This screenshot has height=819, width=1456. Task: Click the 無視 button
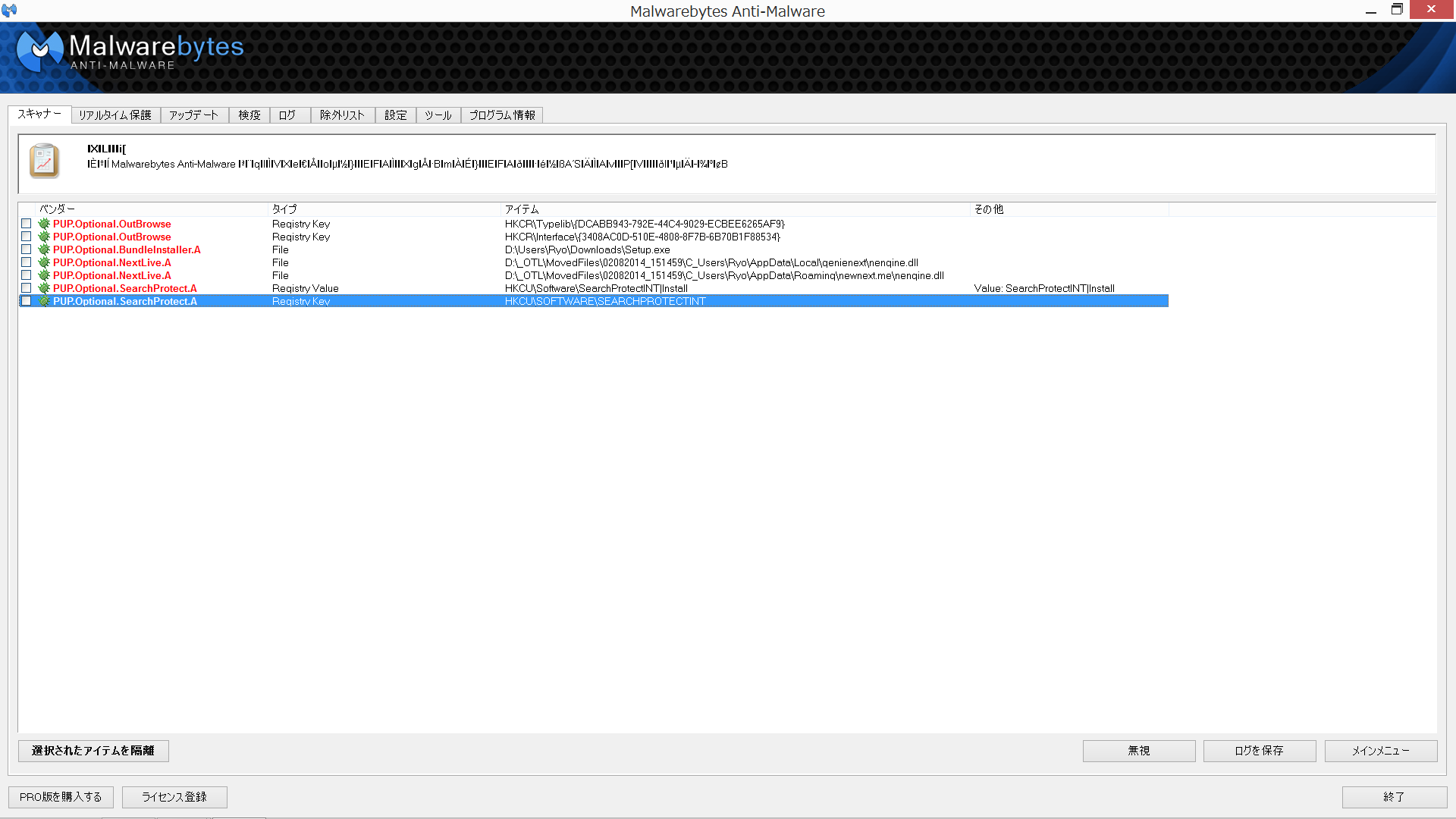1139,751
